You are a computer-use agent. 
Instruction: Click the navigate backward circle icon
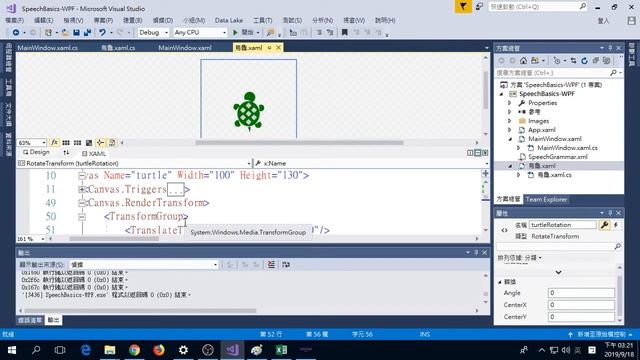point(16,32)
